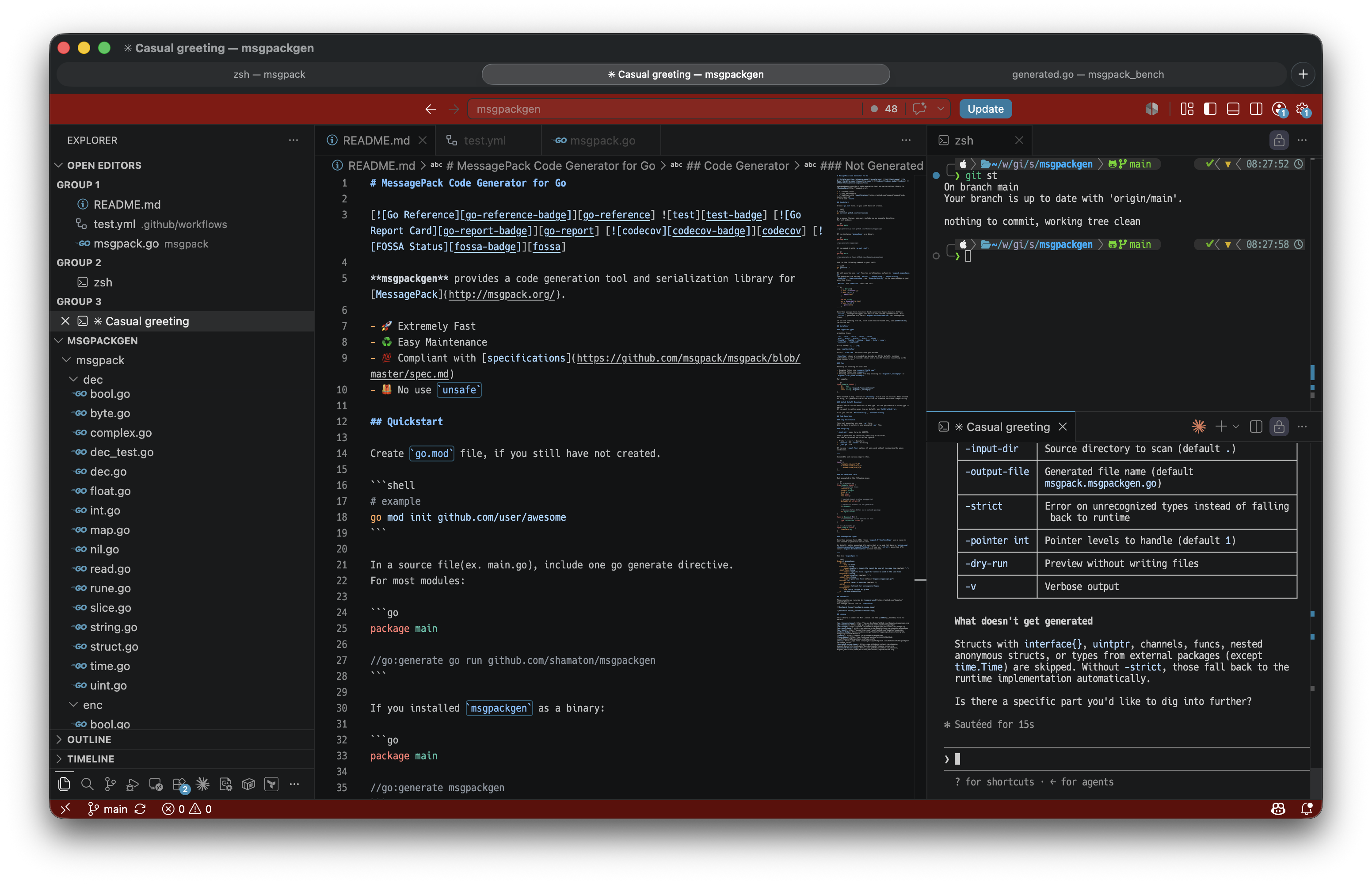Open the Source Control view icon
1372x884 pixels.
tap(110, 784)
